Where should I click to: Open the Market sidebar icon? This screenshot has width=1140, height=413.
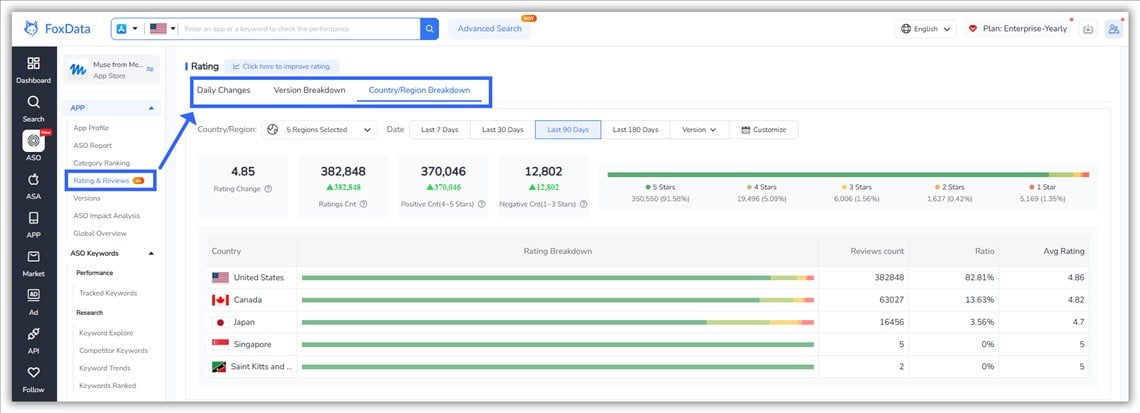[33, 257]
